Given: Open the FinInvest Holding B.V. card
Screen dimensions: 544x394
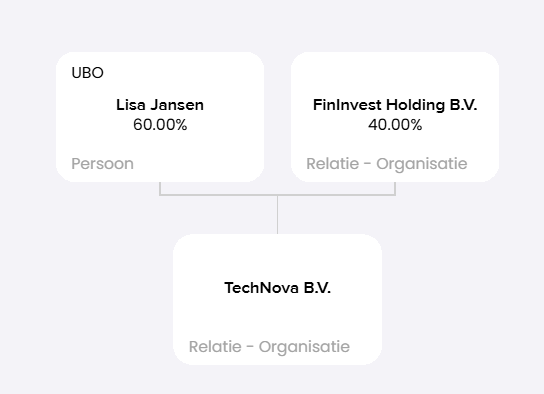Looking at the screenshot, I should coord(395,117).
